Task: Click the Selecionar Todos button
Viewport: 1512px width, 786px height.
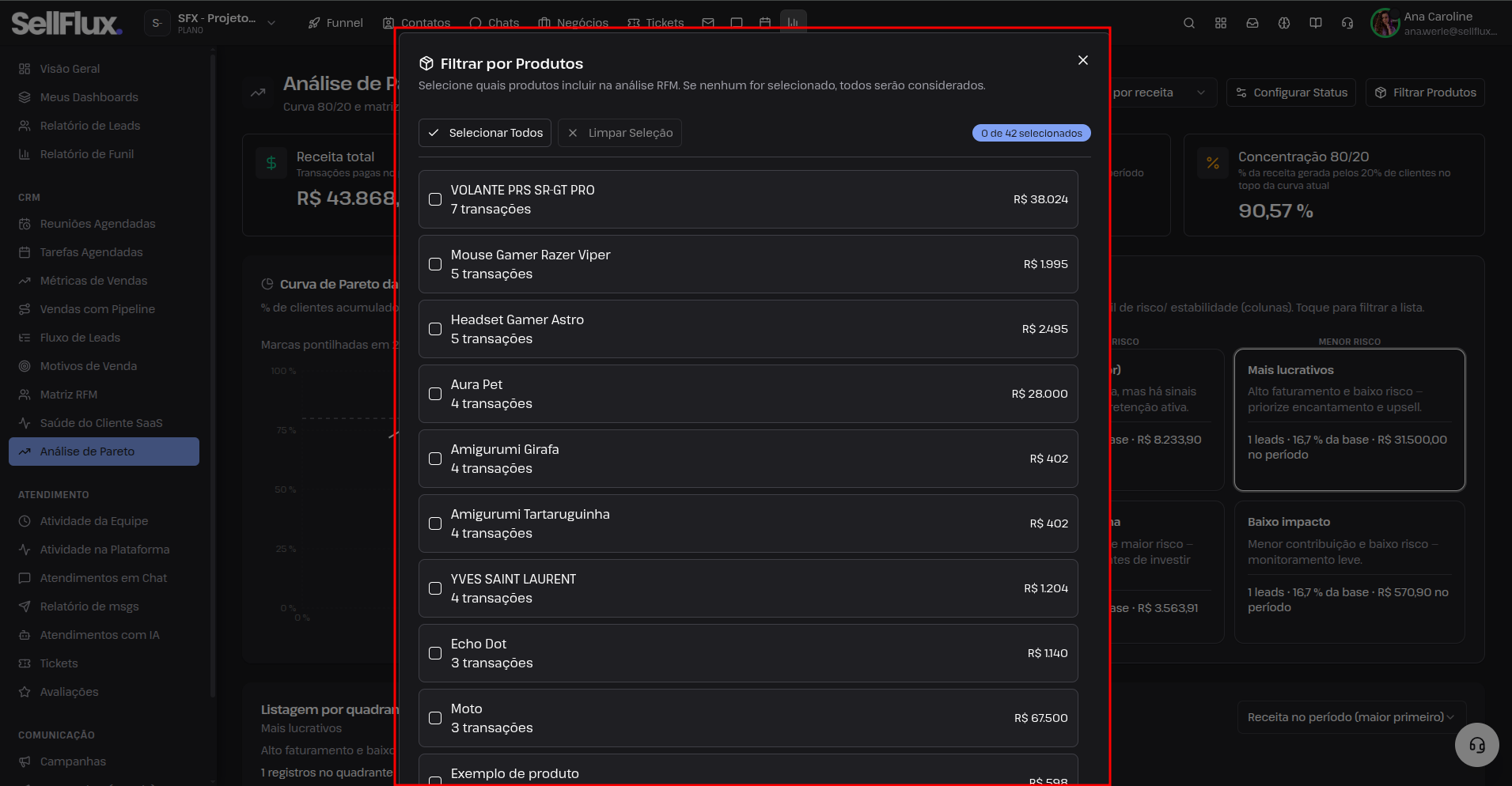Action: 485,133
